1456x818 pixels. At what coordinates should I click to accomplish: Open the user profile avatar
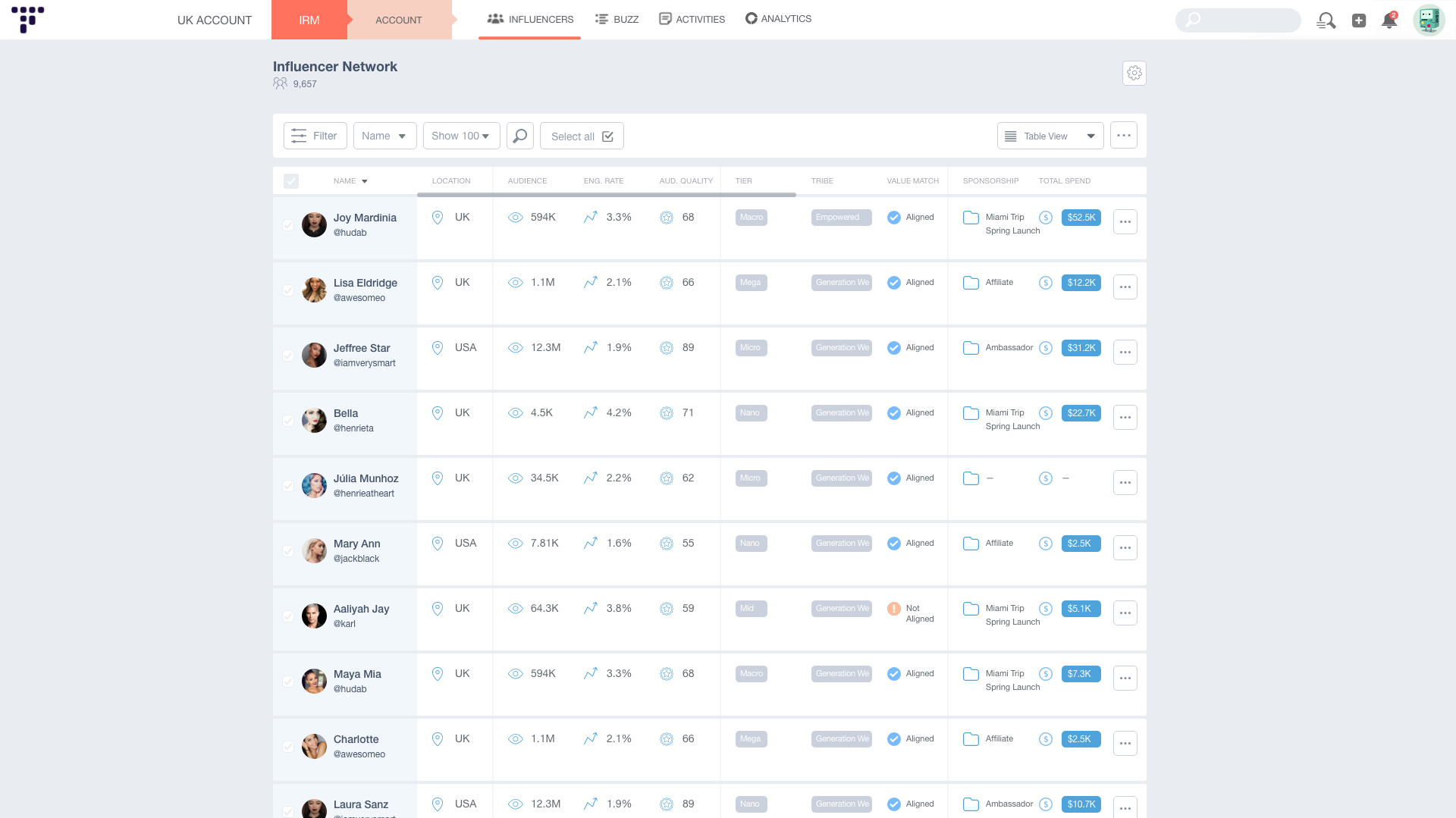pyautogui.click(x=1429, y=20)
